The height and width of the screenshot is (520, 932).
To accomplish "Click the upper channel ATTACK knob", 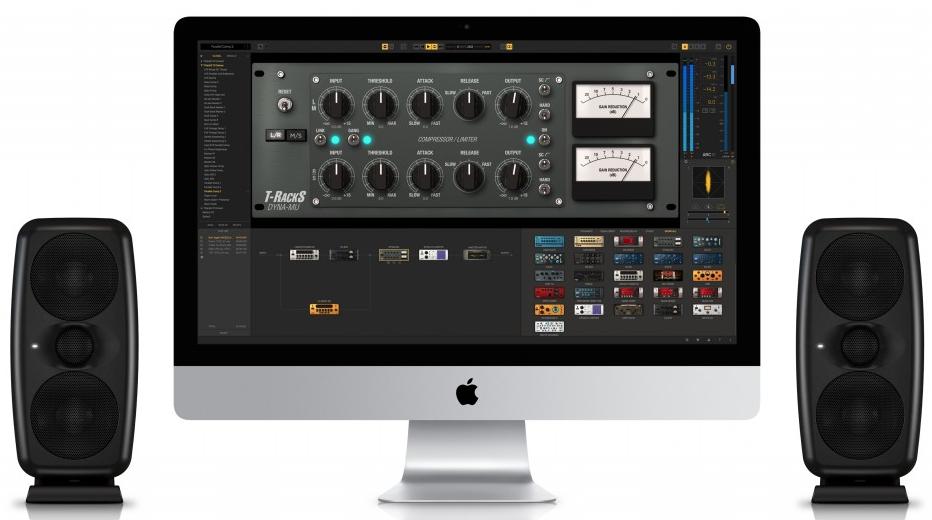I will (425, 105).
